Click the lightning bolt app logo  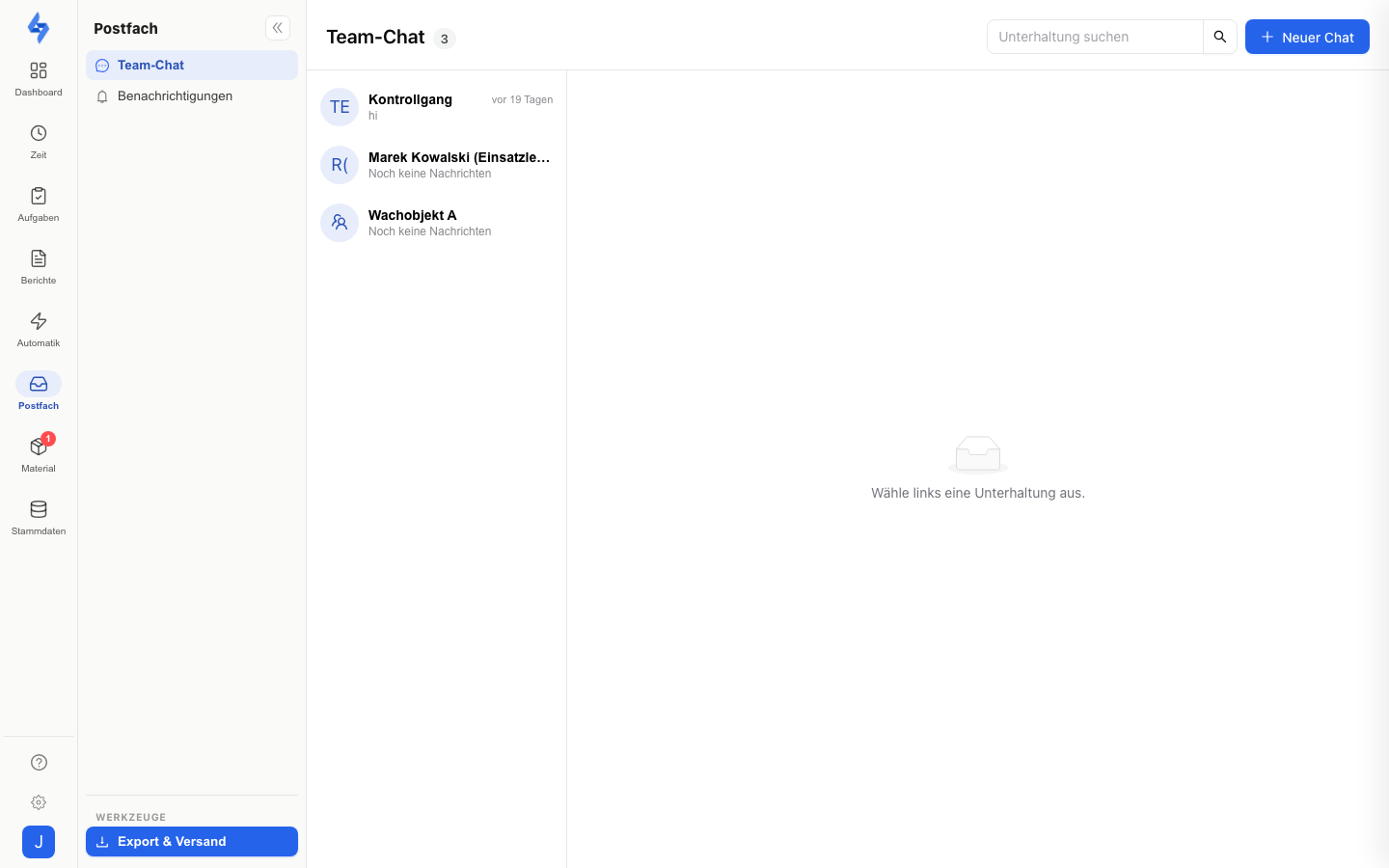pos(39,28)
